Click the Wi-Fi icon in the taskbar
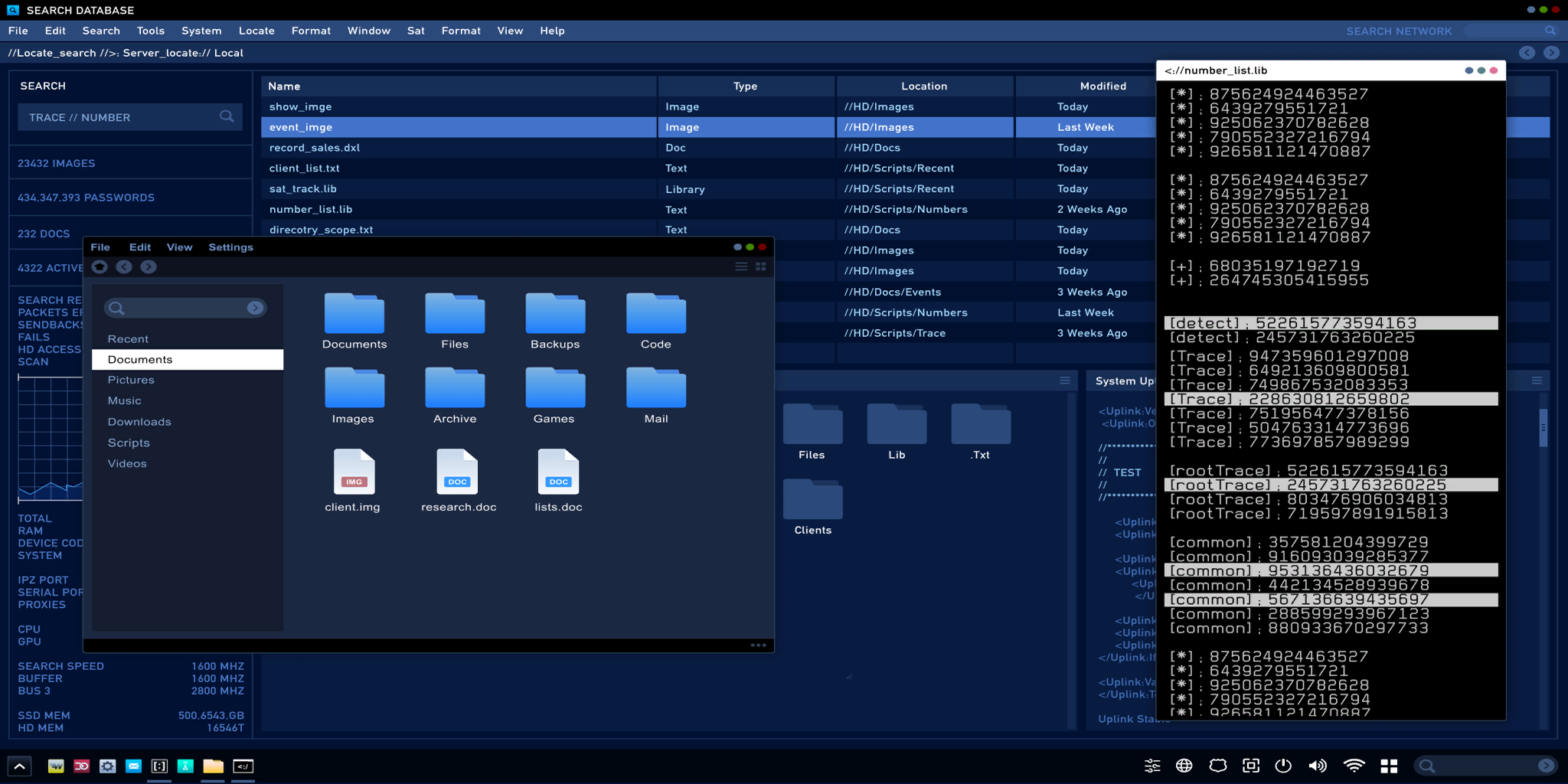 (x=1354, y=766)
